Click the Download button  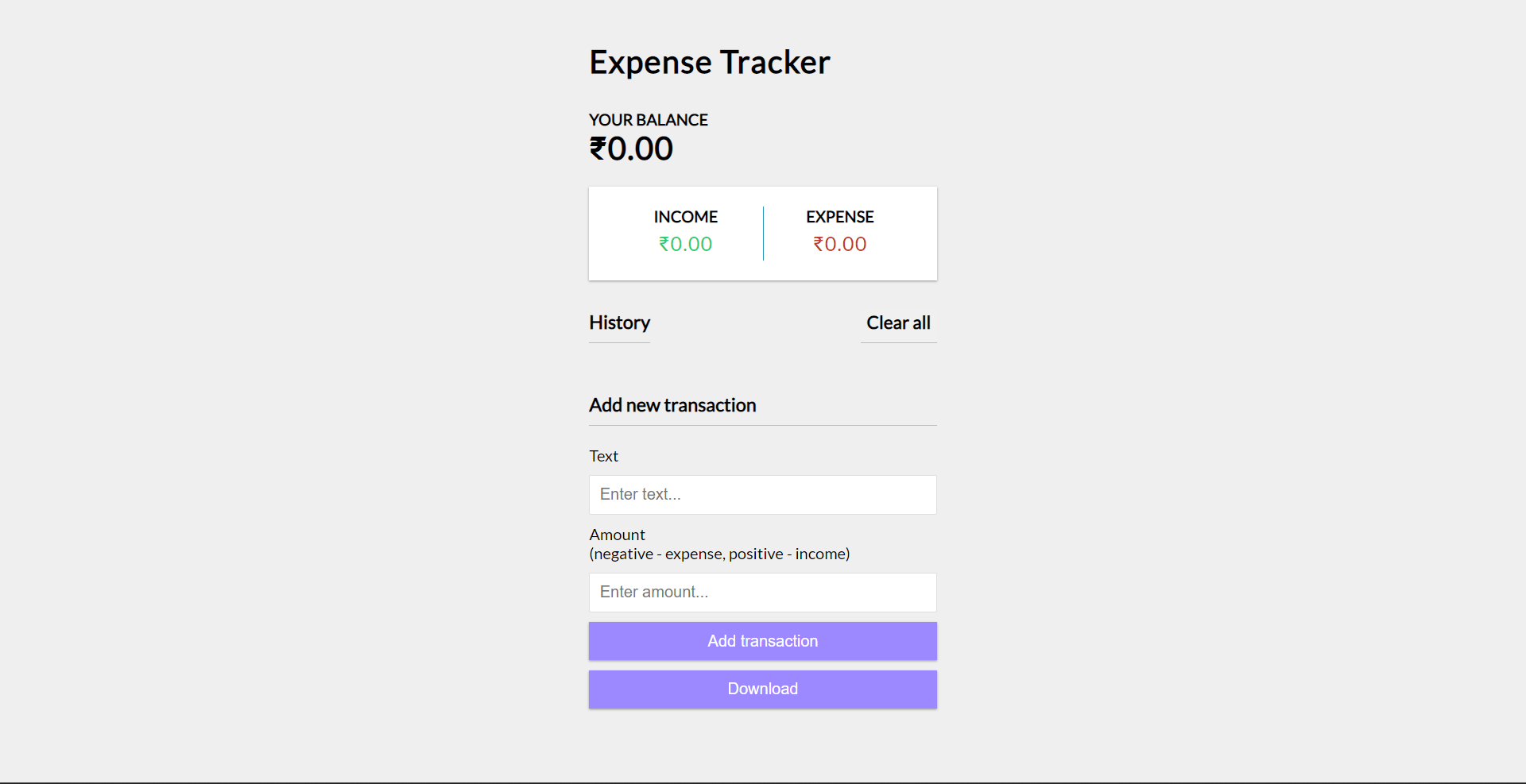pos(763,689)
